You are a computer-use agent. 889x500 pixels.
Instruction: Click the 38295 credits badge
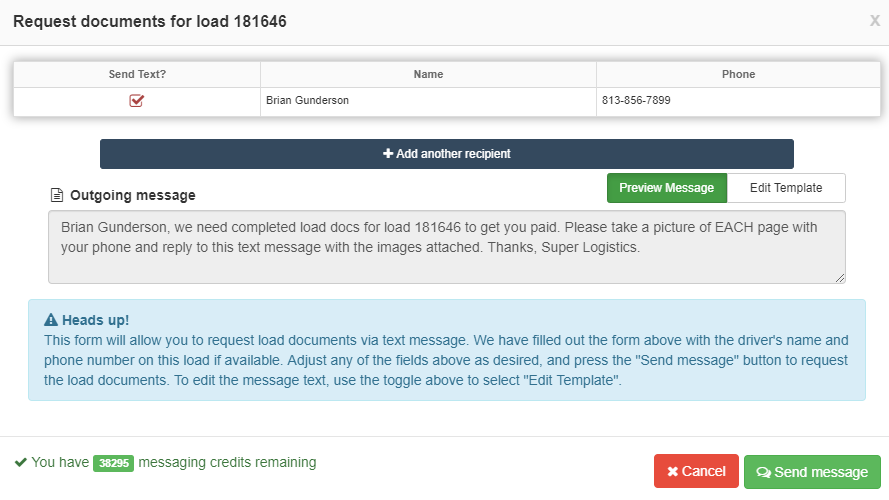[113, 463]
